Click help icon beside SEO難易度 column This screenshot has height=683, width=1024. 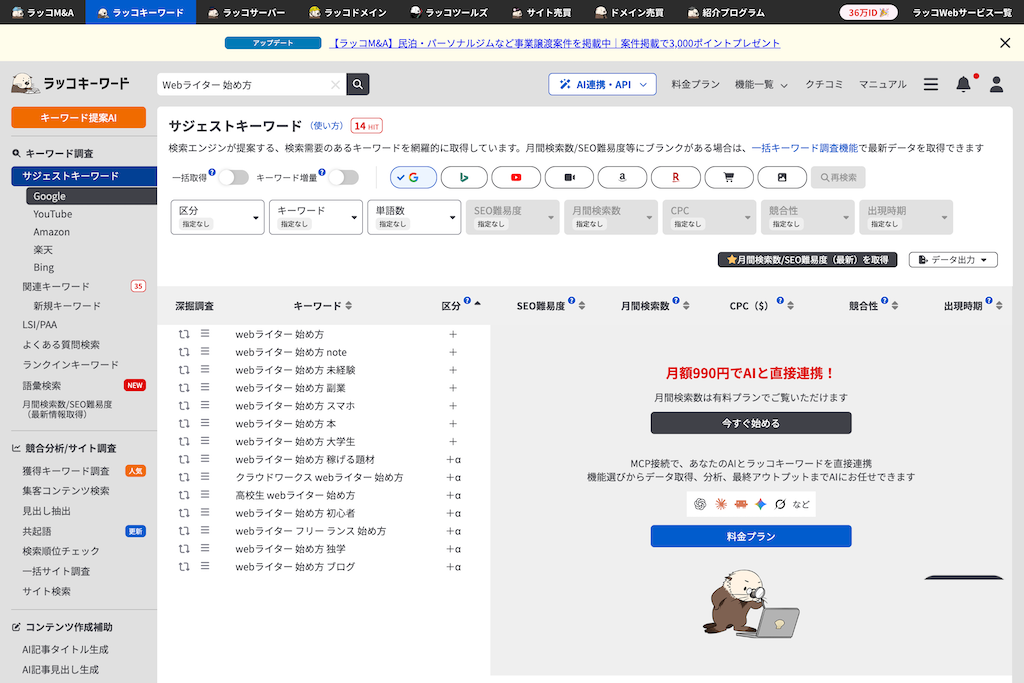click(571, 300)
